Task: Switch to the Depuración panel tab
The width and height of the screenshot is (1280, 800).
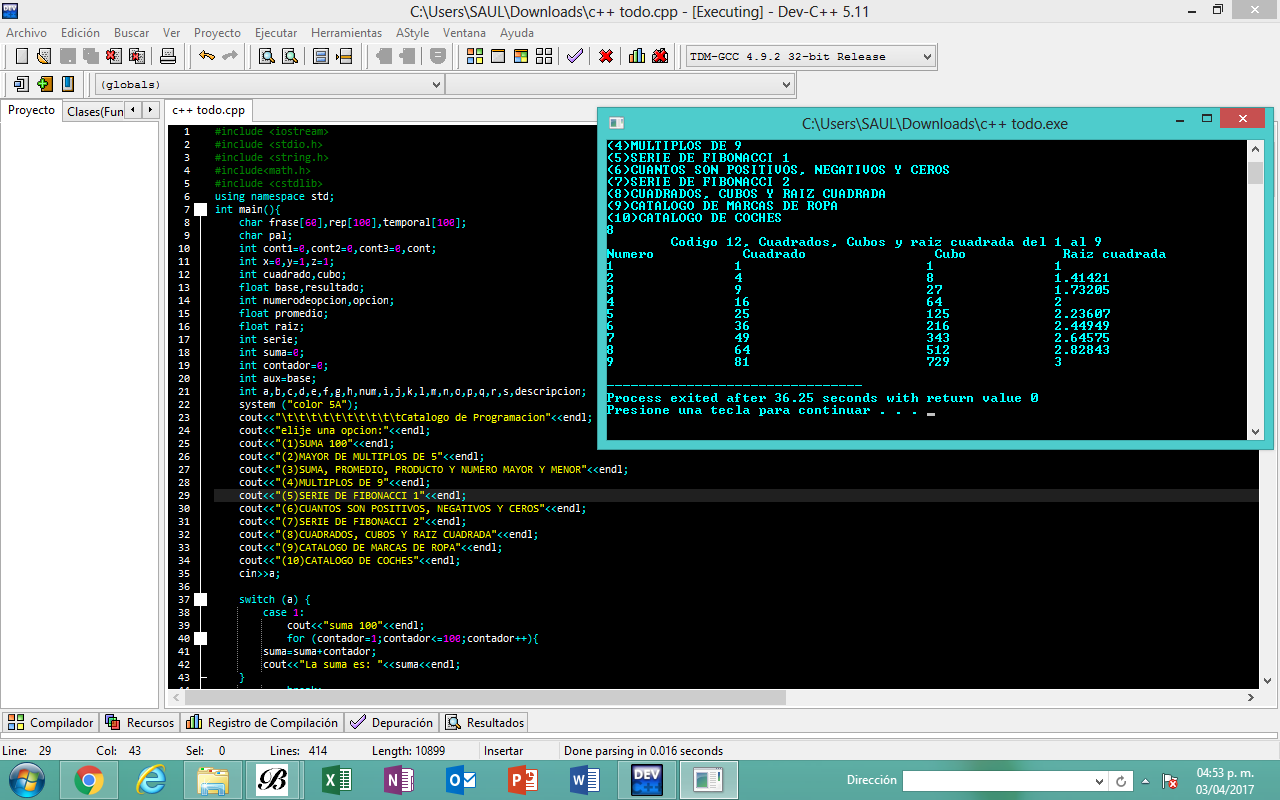Action: tap(391, 722)
